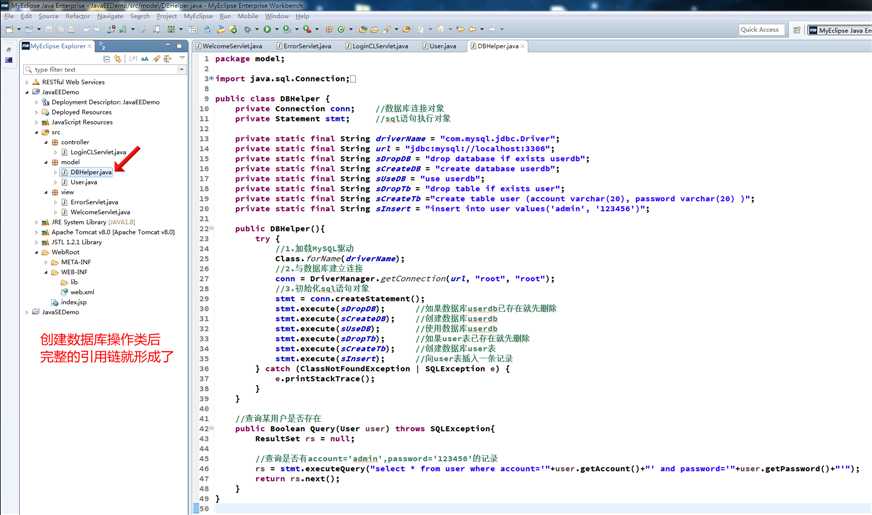Click the Open Perspective icon beside Quick Access
This screenshot has width=872, height=515.
[796, 30]
